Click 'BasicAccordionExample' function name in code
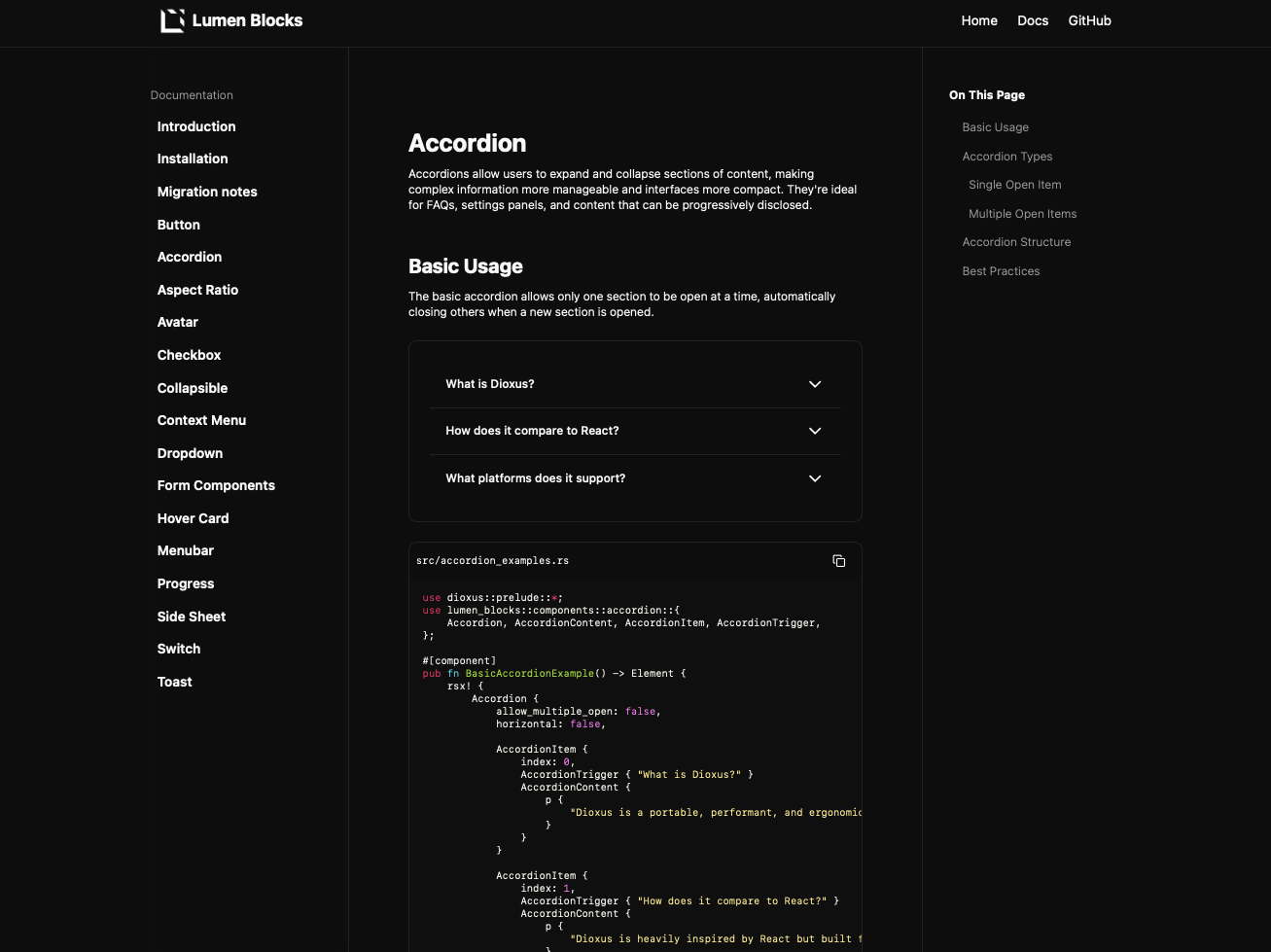The image size is (1271, 952). [x=529, y=674]
